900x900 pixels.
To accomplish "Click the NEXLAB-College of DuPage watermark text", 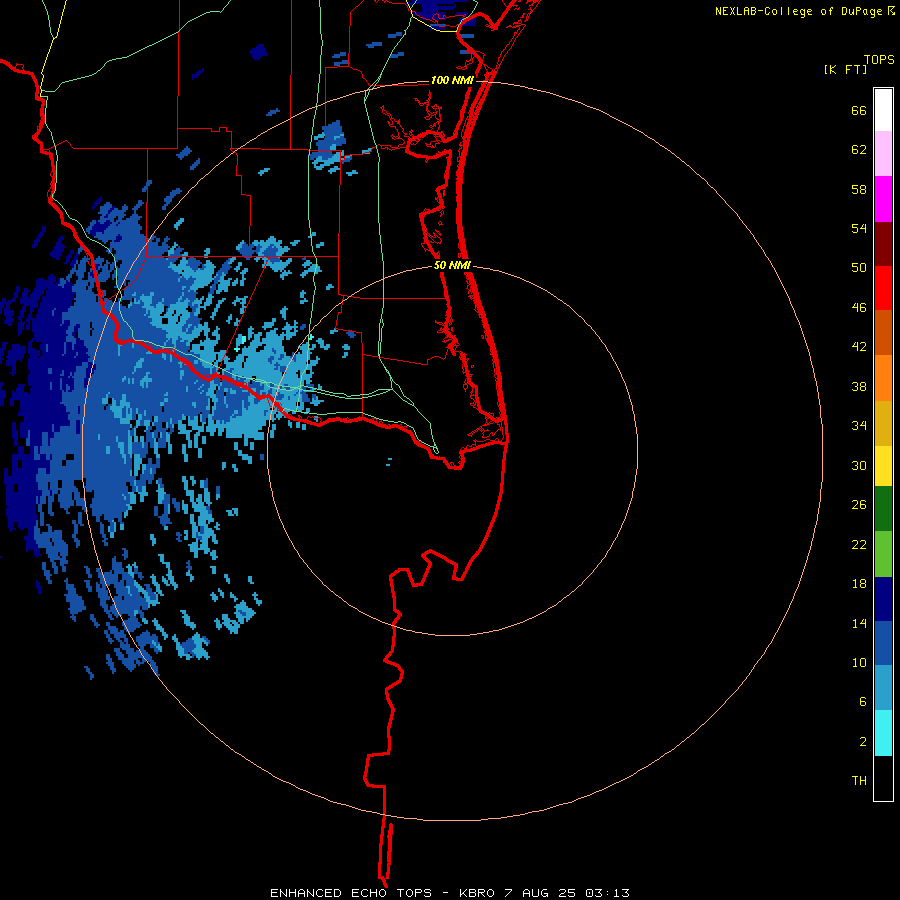I will (x=804, y=11).
